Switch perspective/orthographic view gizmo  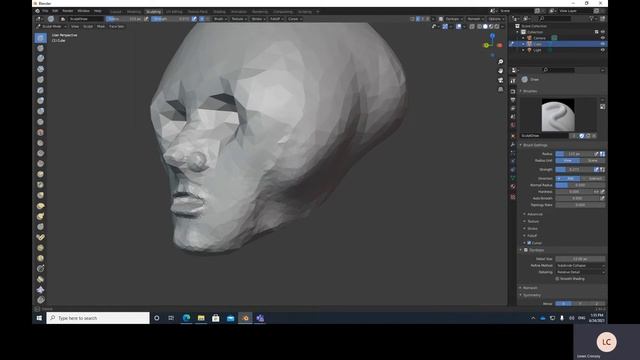(x=500, y=89)
